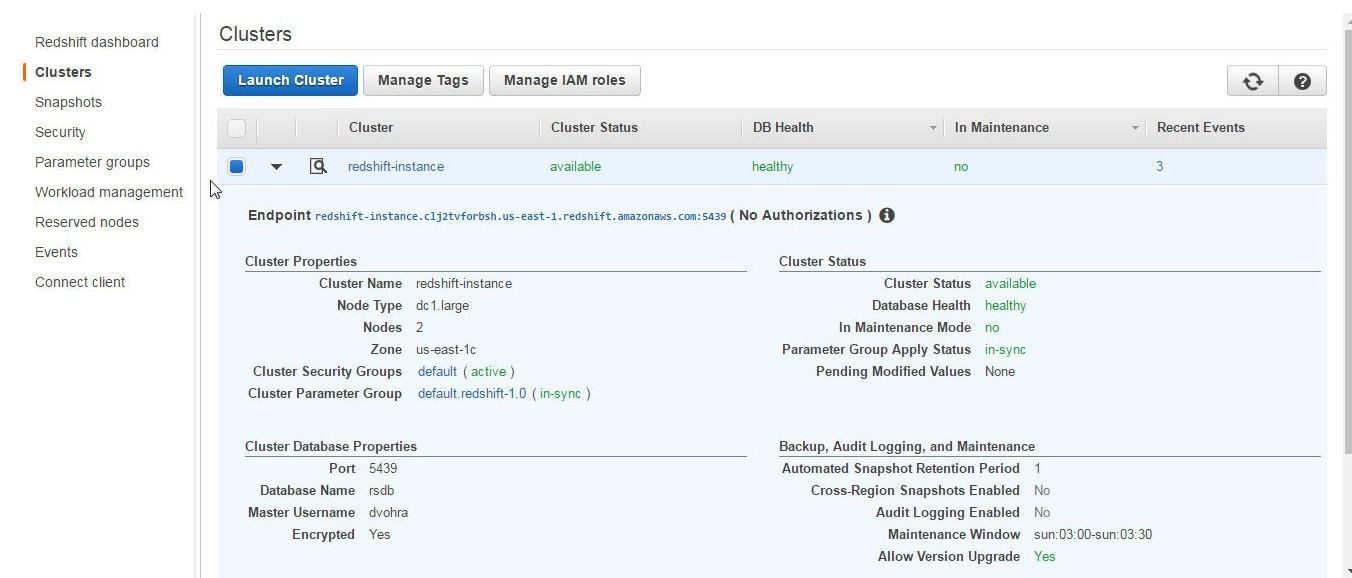The image size is (1352, 578).
Task: Click the Allow Version Upgrade Yes value
Action: point(1045,556)
